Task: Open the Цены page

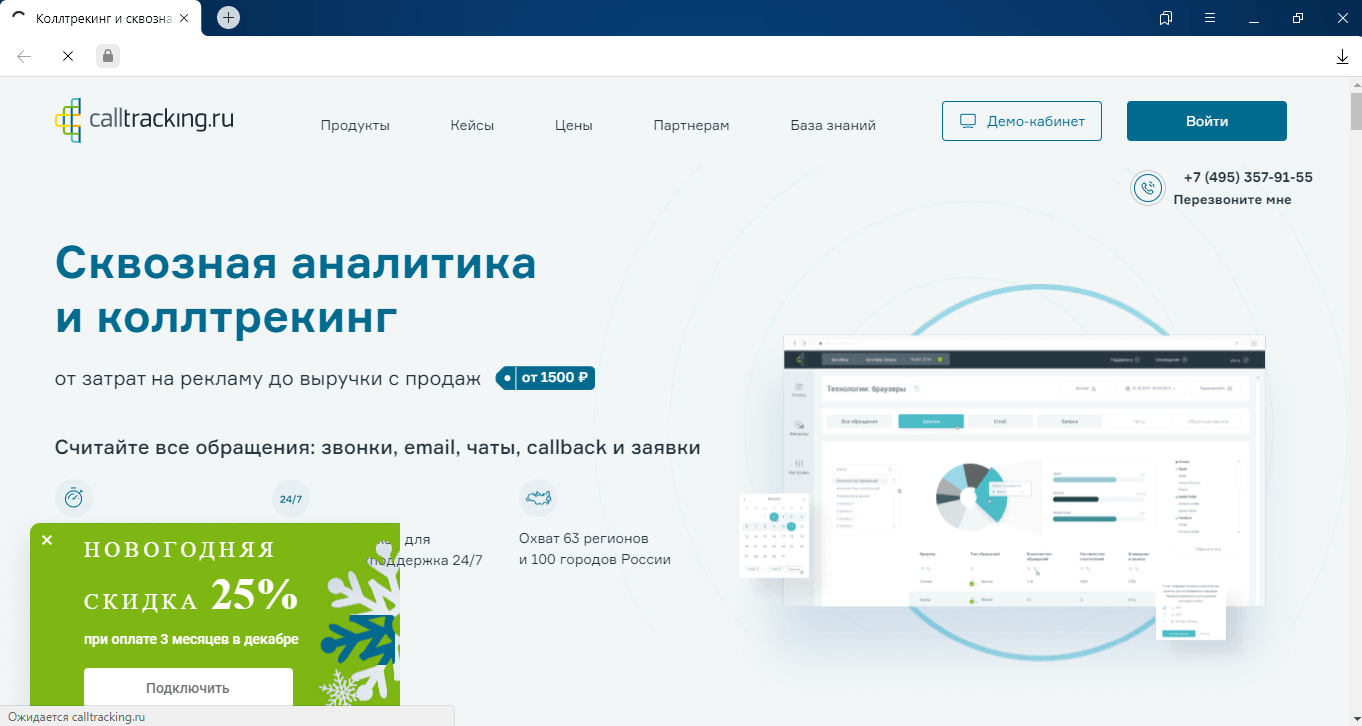Action: (574, 125)
